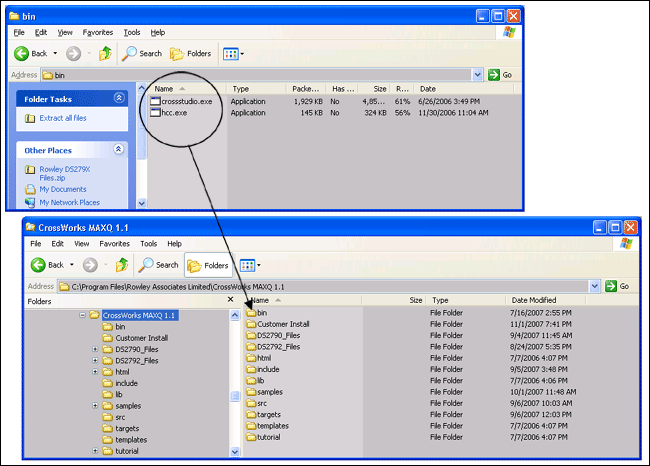This screenshot has width=650, height=466.
Task: Open Back history dropdown arrow in bin window
Action: 55,53
